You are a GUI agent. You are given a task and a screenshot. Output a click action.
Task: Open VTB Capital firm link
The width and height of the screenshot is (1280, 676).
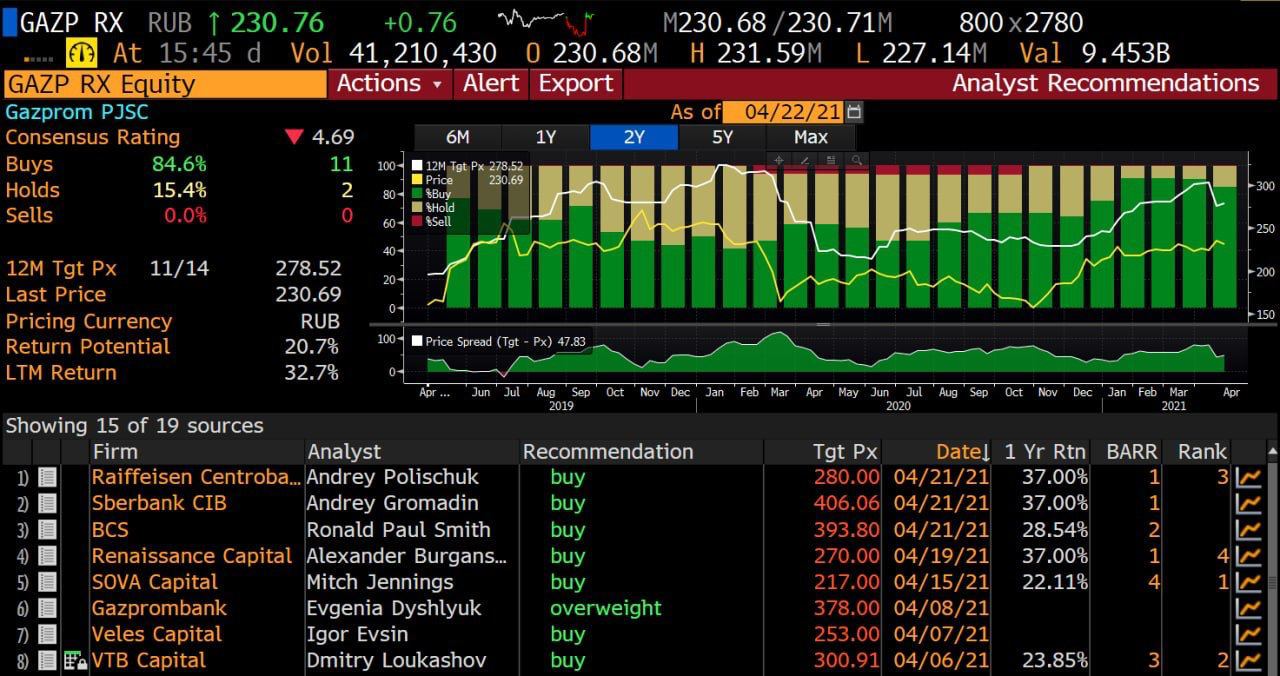[x=148, y=660]
